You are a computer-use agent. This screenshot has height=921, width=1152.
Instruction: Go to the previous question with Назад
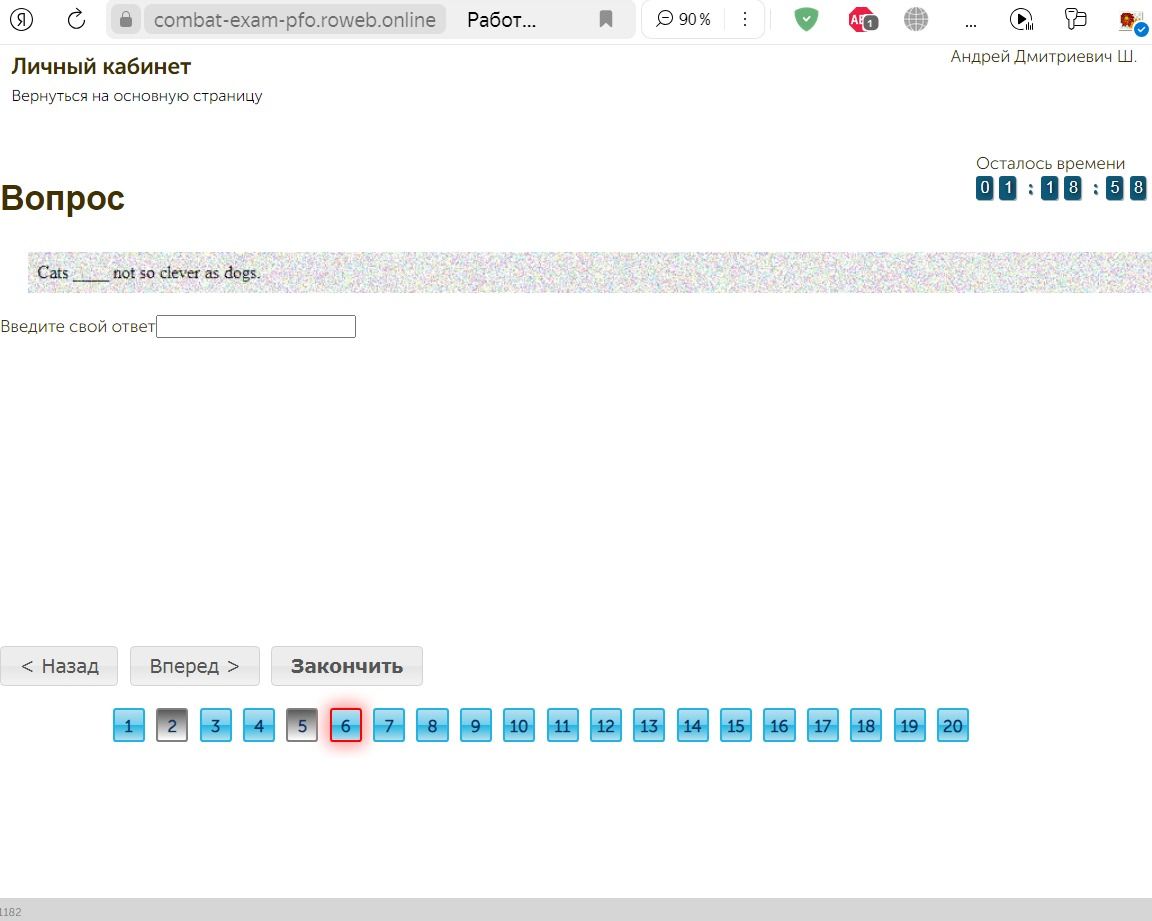59,666
